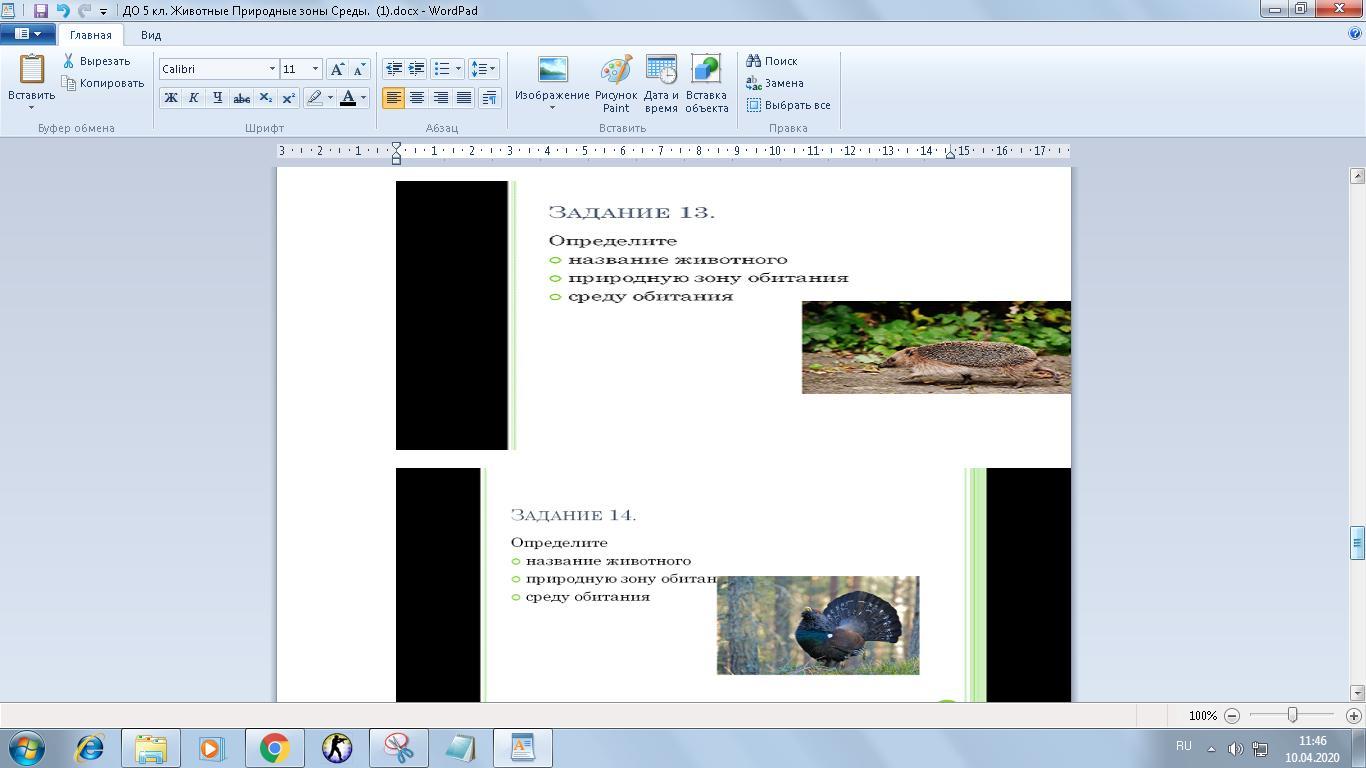Click the Замена replace button
The image size is (1366, 768).
pyautogui.click(x=775, y=83)
